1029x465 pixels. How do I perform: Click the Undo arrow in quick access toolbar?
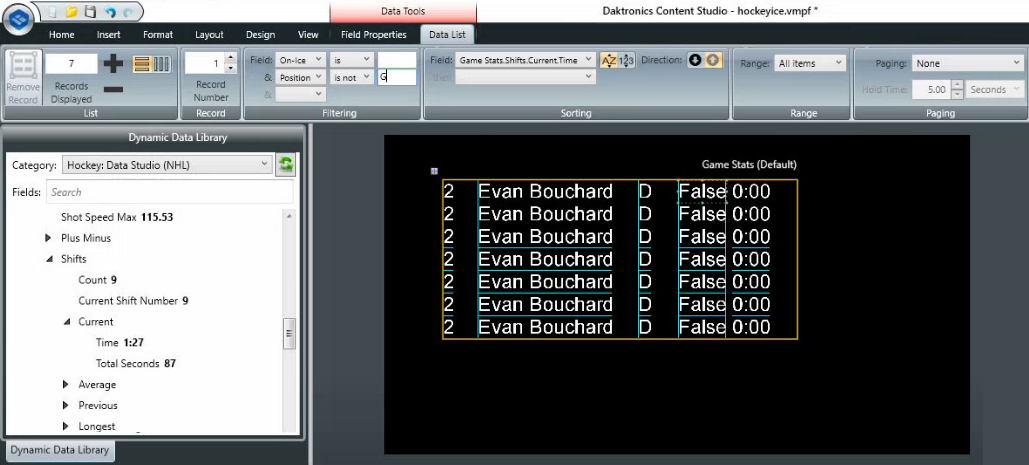[x=109, y=12]
